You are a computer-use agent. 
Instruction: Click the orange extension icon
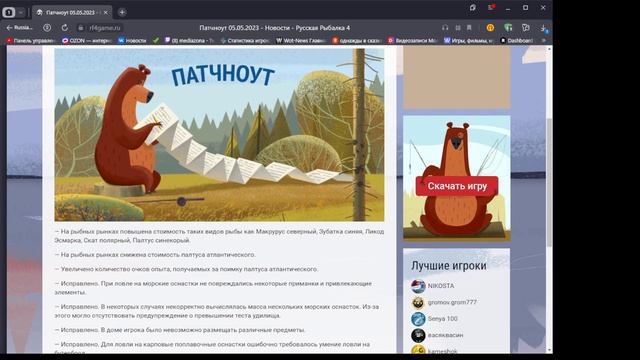pyautogui.click(x=490, y=28)
